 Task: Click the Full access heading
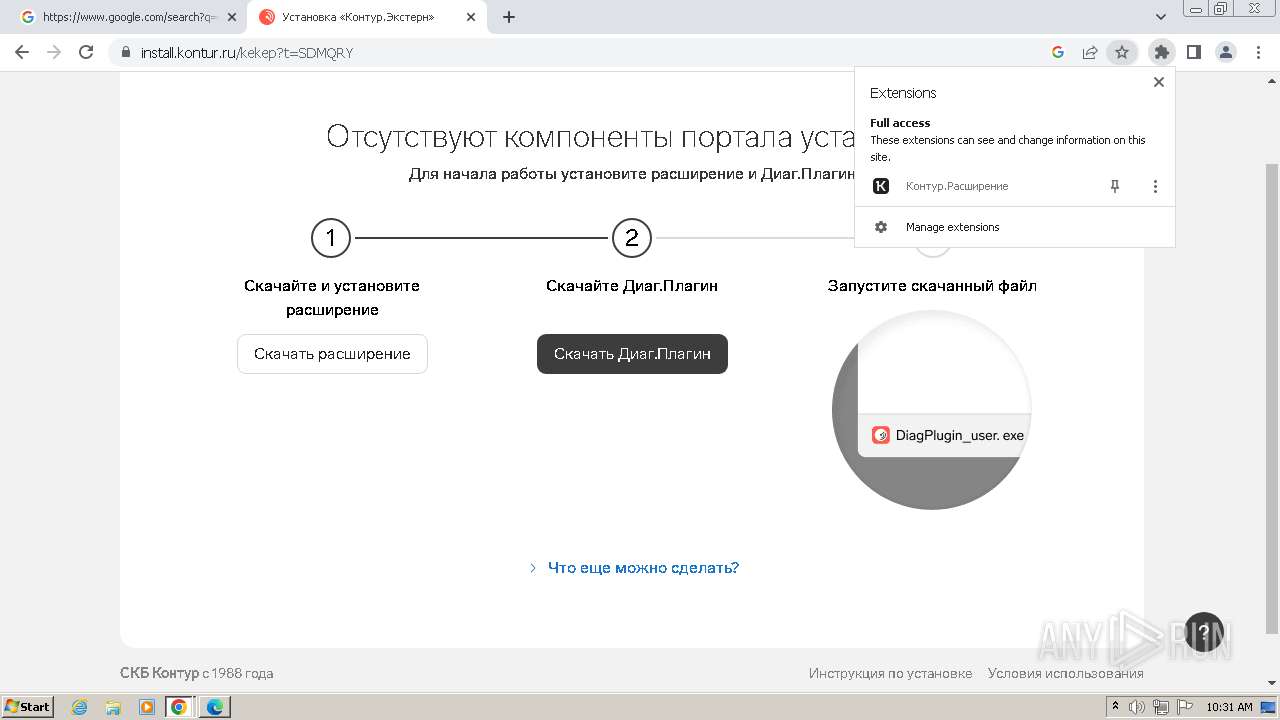900,123
